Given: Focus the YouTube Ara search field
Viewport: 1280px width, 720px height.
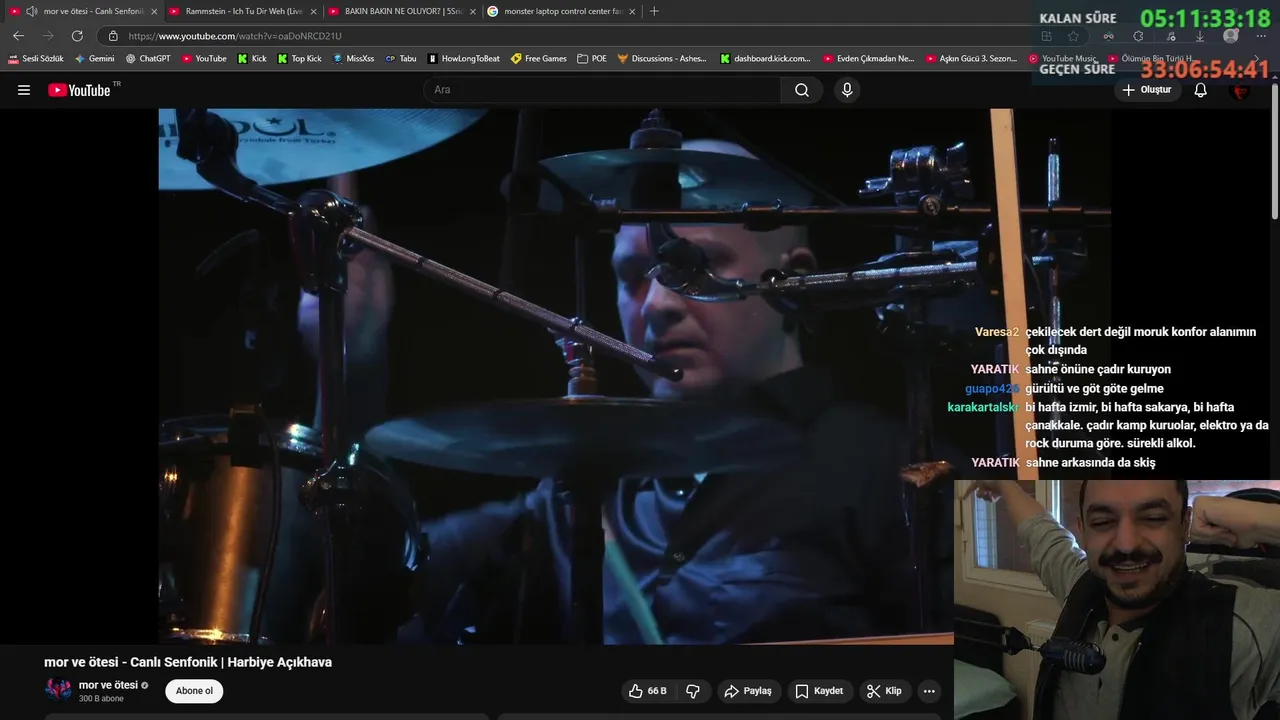Looking at the screenshot, I should (602, 90).
